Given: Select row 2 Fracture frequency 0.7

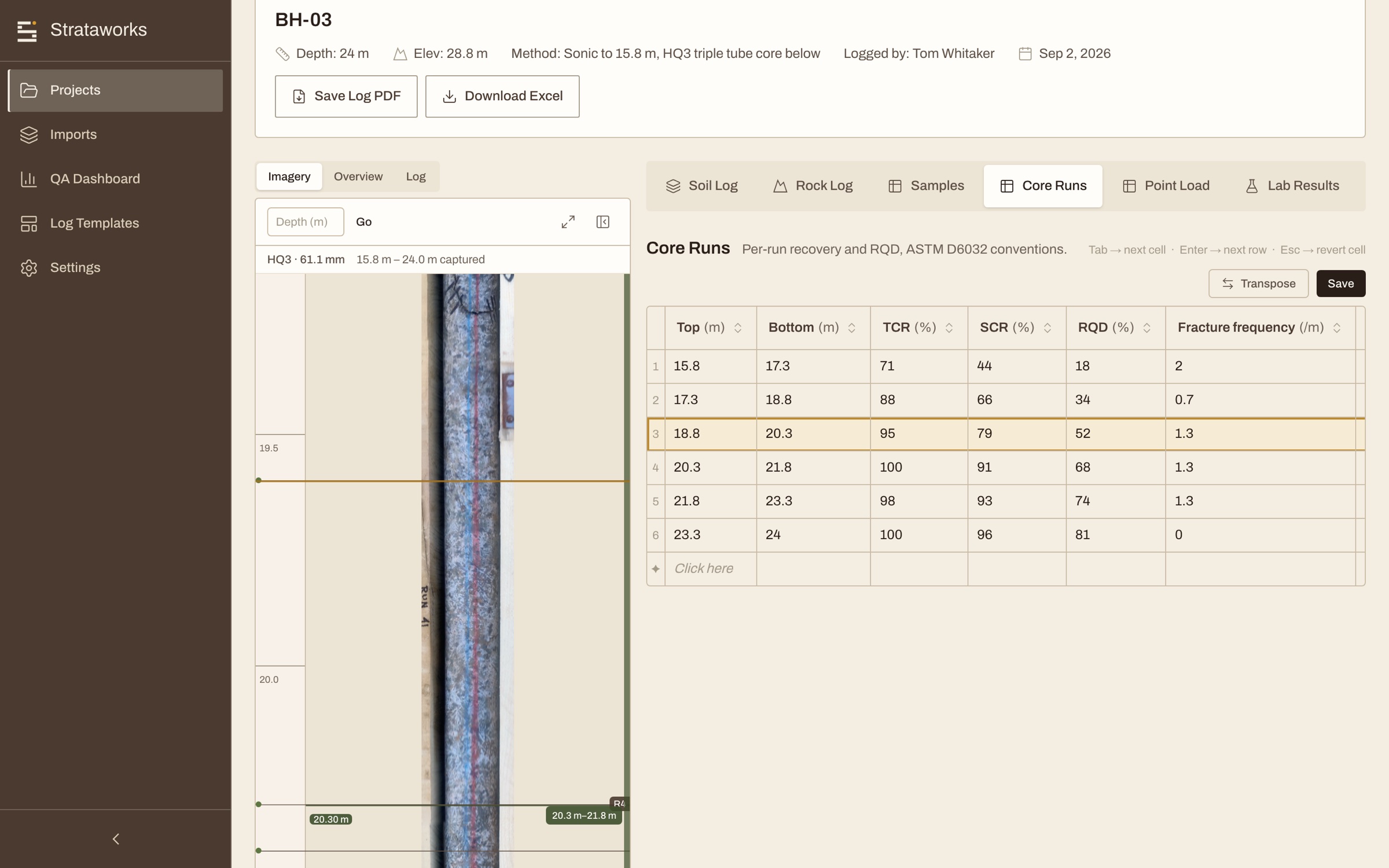Looking at the screenshot, I should (1261, 400).
